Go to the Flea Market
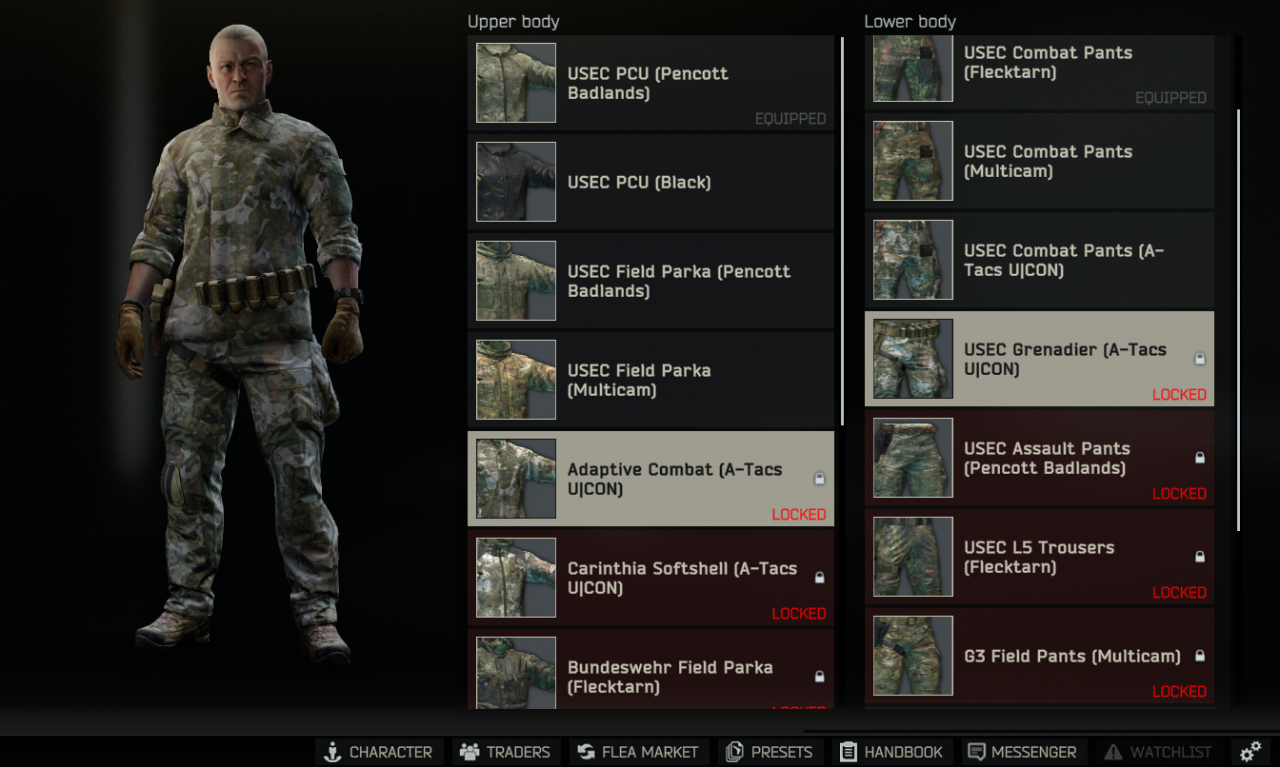 click(639, 752)
